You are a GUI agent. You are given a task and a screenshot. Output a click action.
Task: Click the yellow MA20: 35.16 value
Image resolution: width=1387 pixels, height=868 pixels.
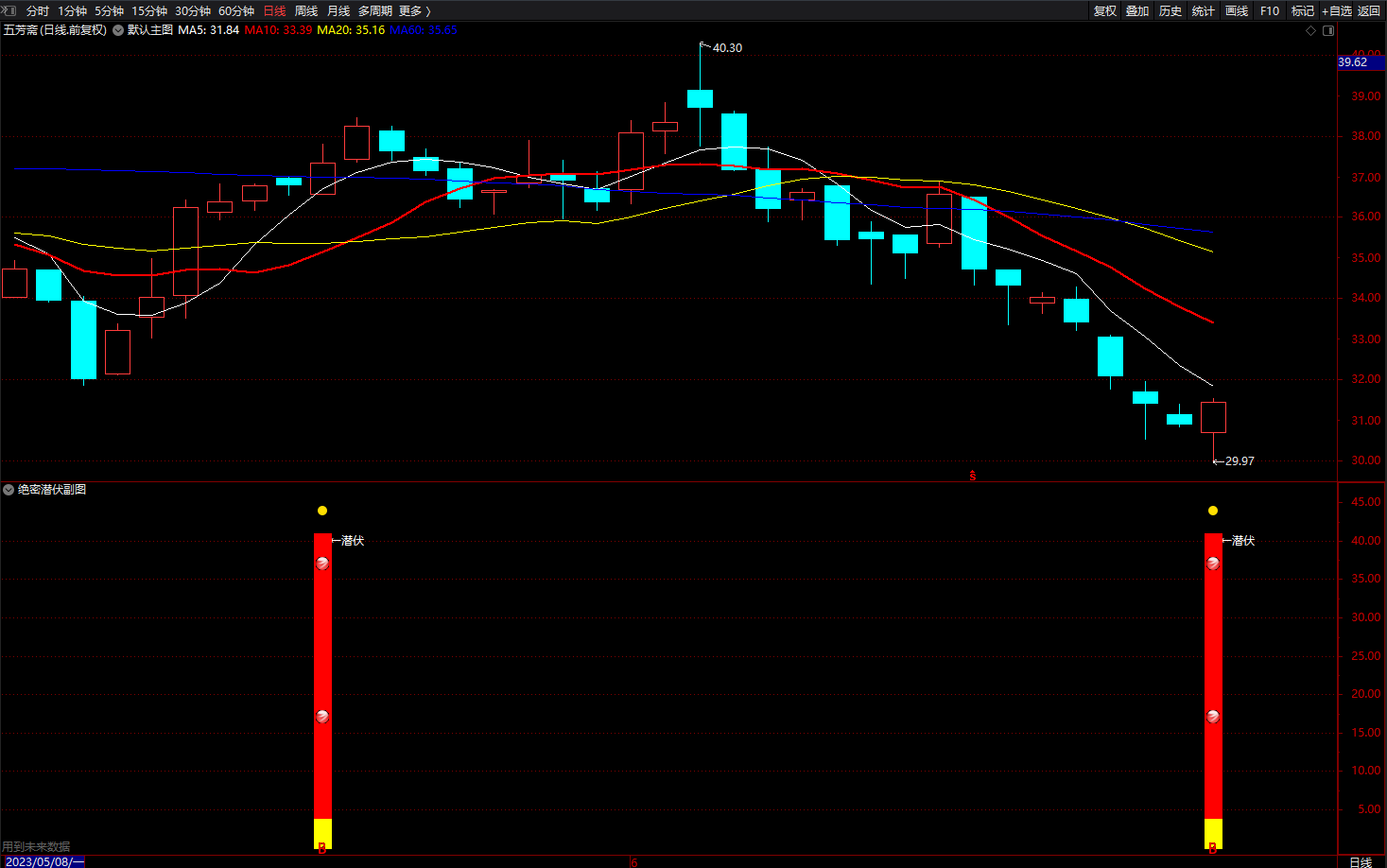(351, 30)
